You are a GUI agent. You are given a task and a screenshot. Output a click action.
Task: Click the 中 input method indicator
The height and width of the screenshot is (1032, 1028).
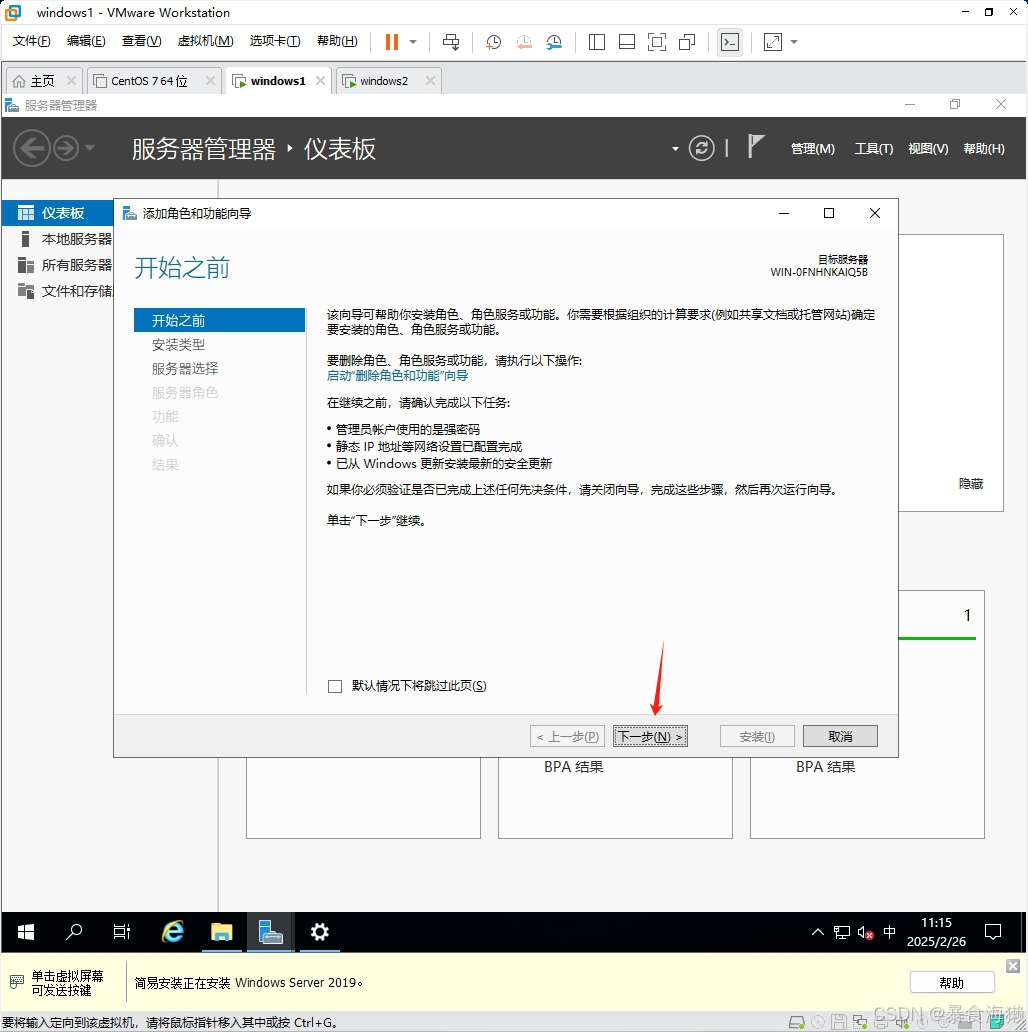tap(889, 932)
